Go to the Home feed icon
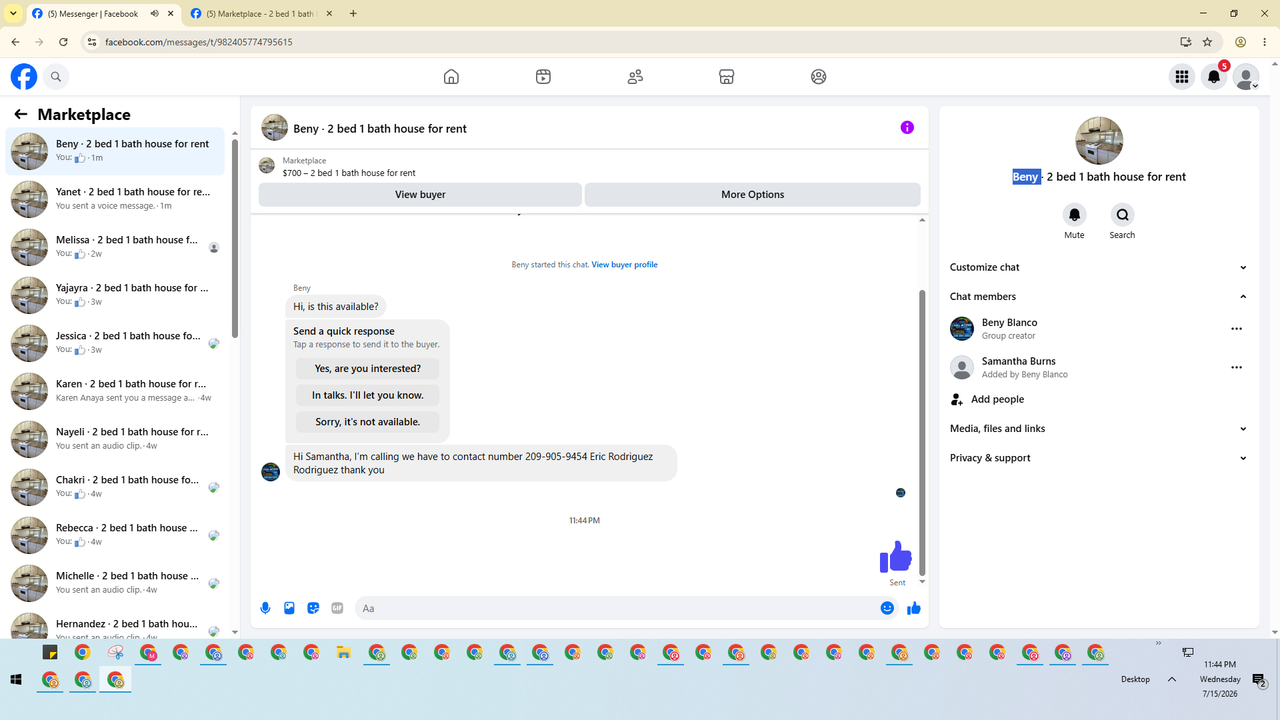Image resolution: width=1280 pixels, height=720 pixels. [x=451, y=77]
